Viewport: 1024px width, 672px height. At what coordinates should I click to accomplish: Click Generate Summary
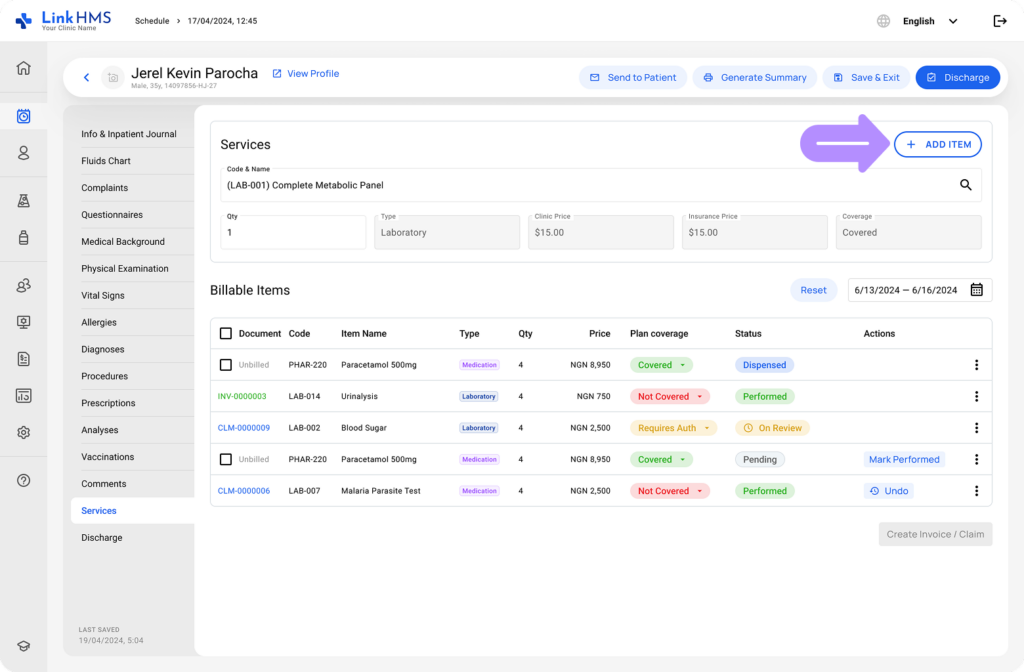pos(754,77)
